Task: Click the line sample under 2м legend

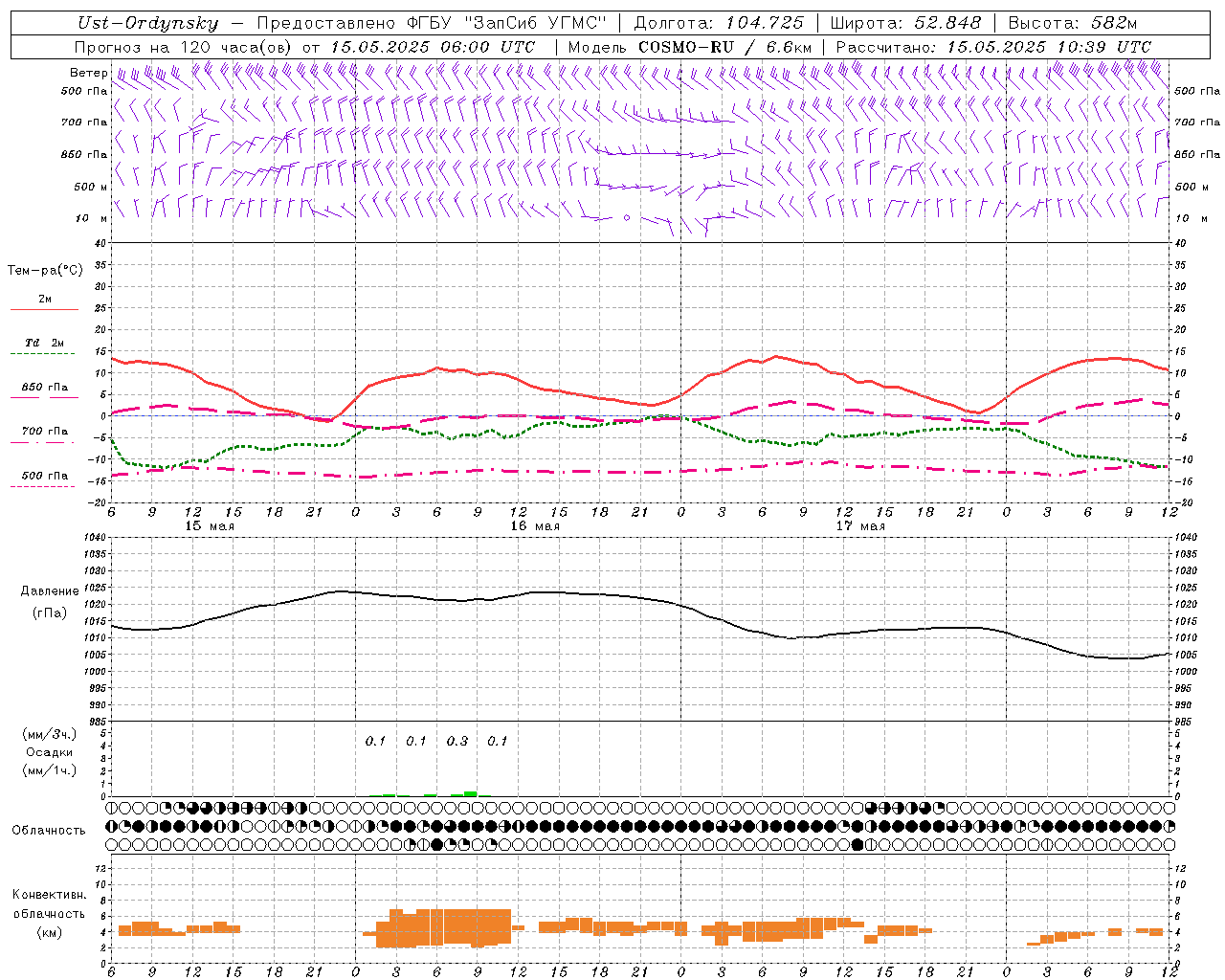Action: click(x=44, y=309)
